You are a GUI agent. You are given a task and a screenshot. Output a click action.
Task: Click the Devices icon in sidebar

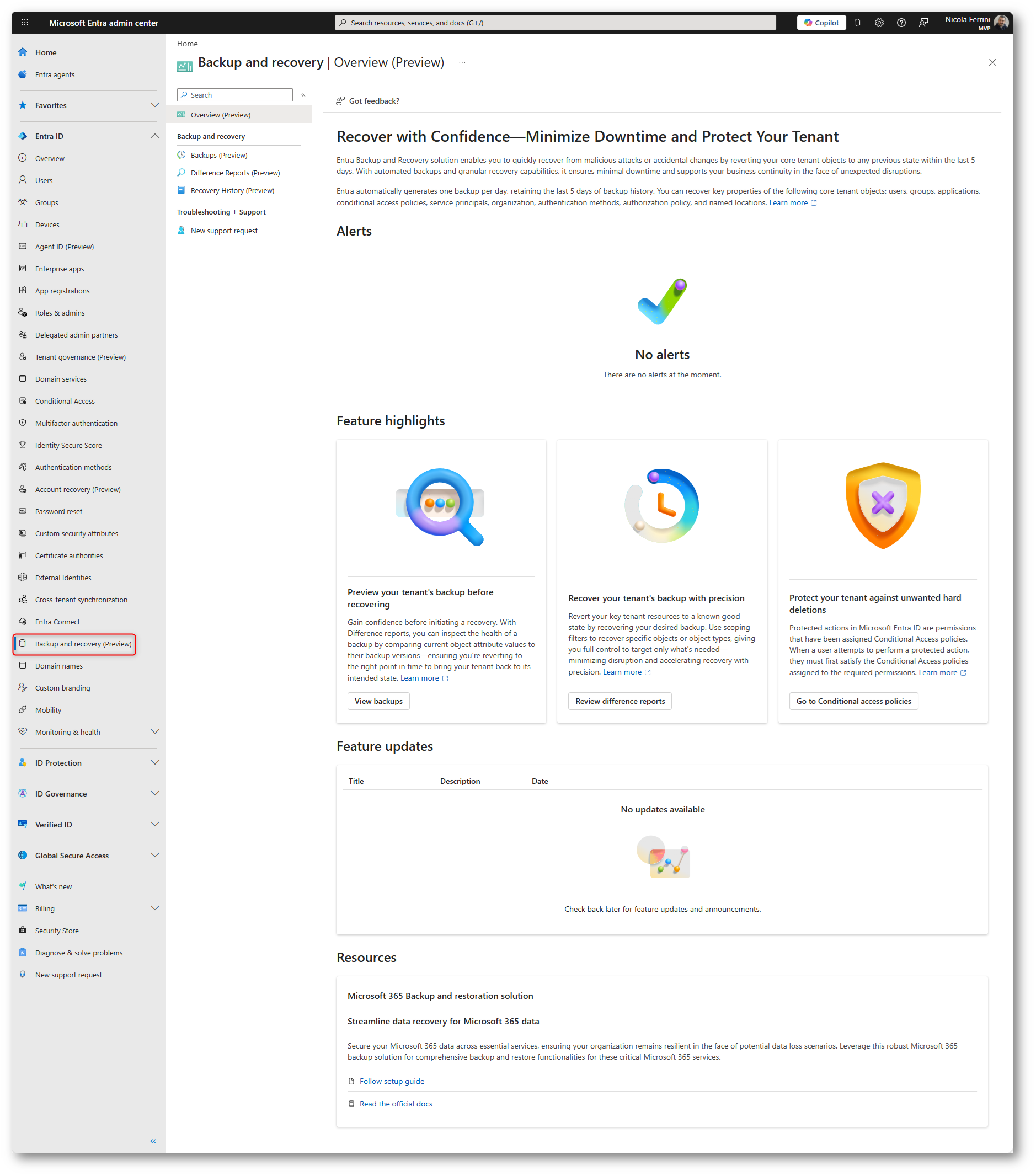click(x=23, y=224)
